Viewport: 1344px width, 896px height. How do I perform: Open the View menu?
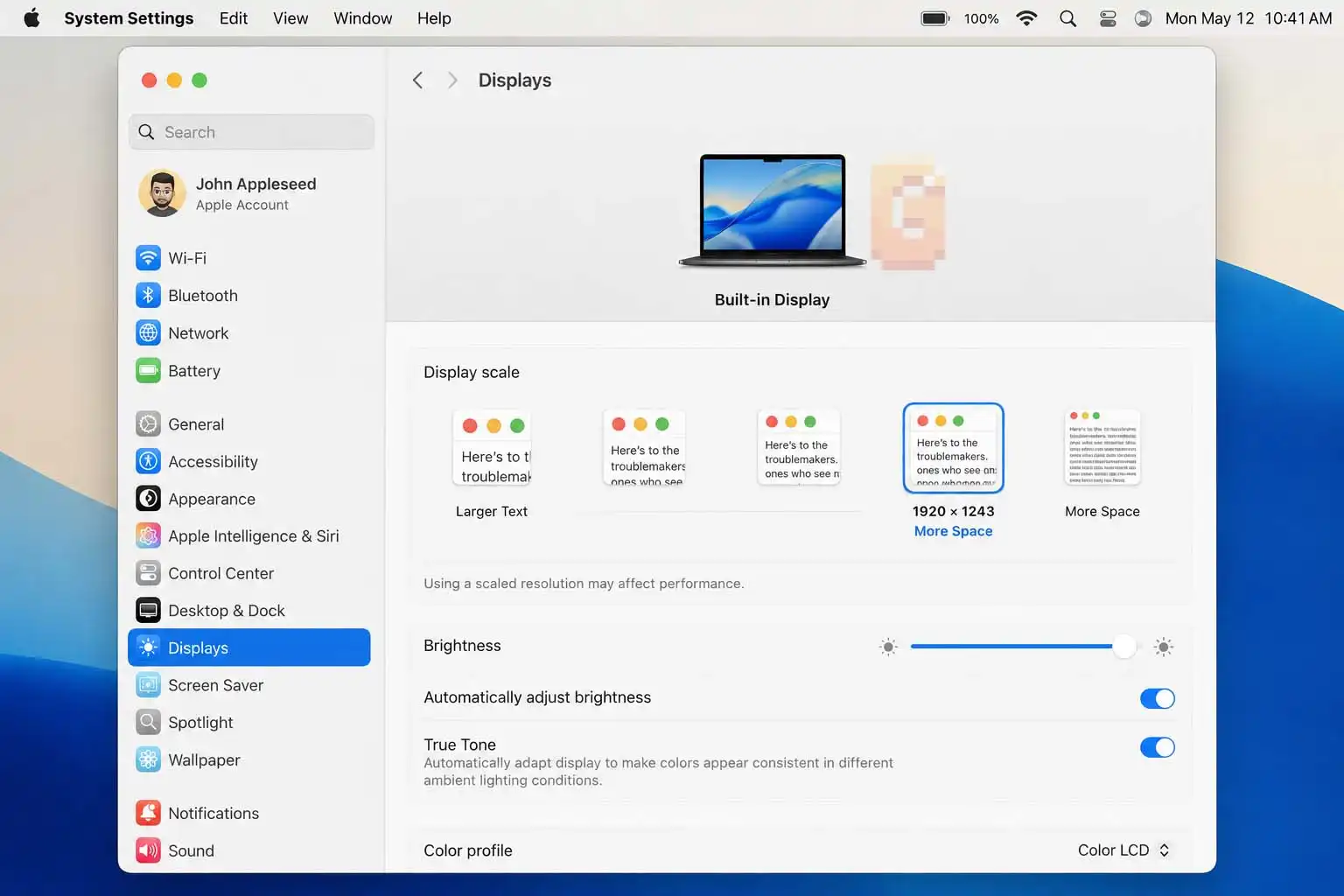click(290, 18)
